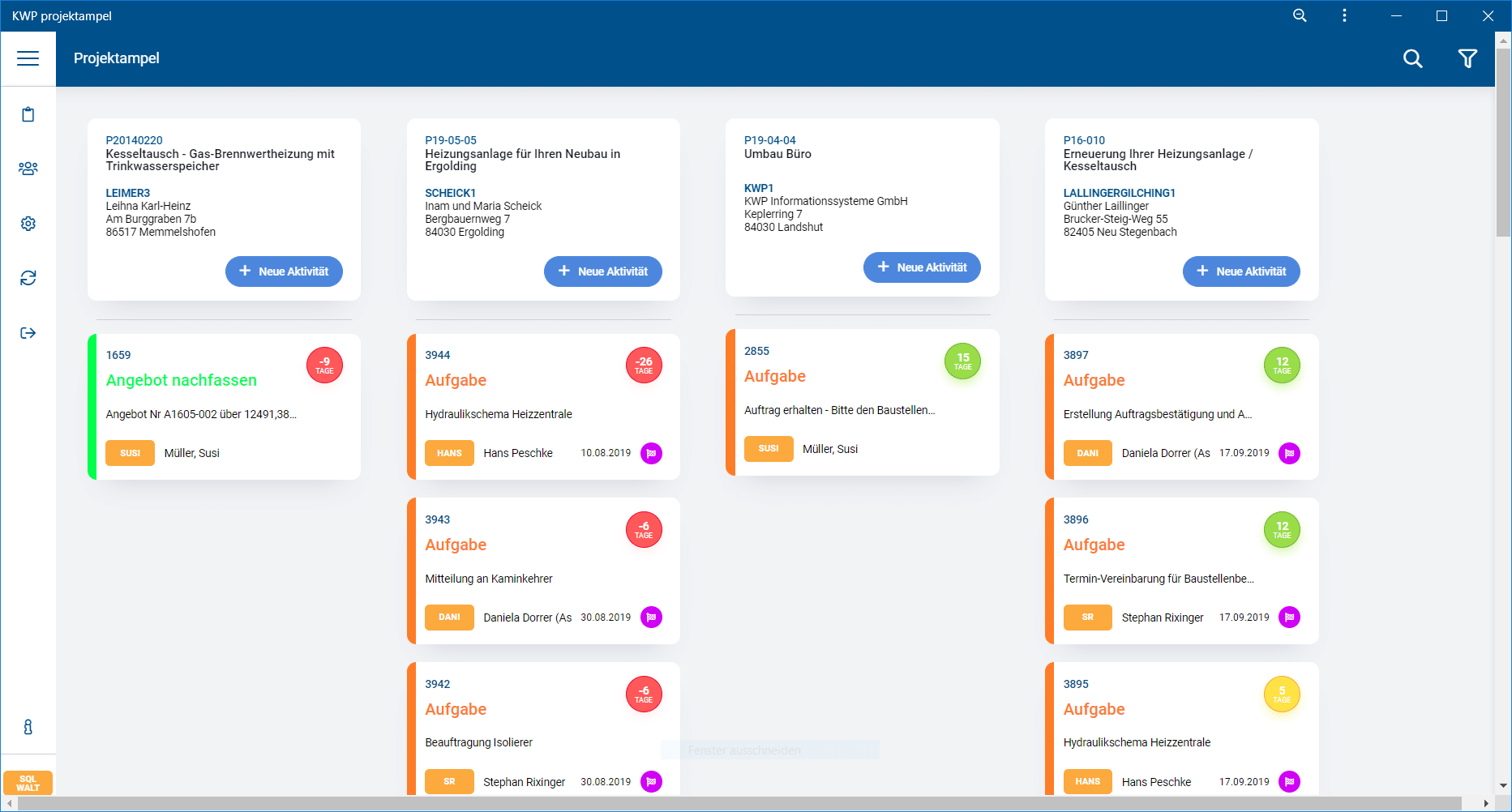Open the info icon in sidebar
1512x812 pixels.
pos(28,727)
